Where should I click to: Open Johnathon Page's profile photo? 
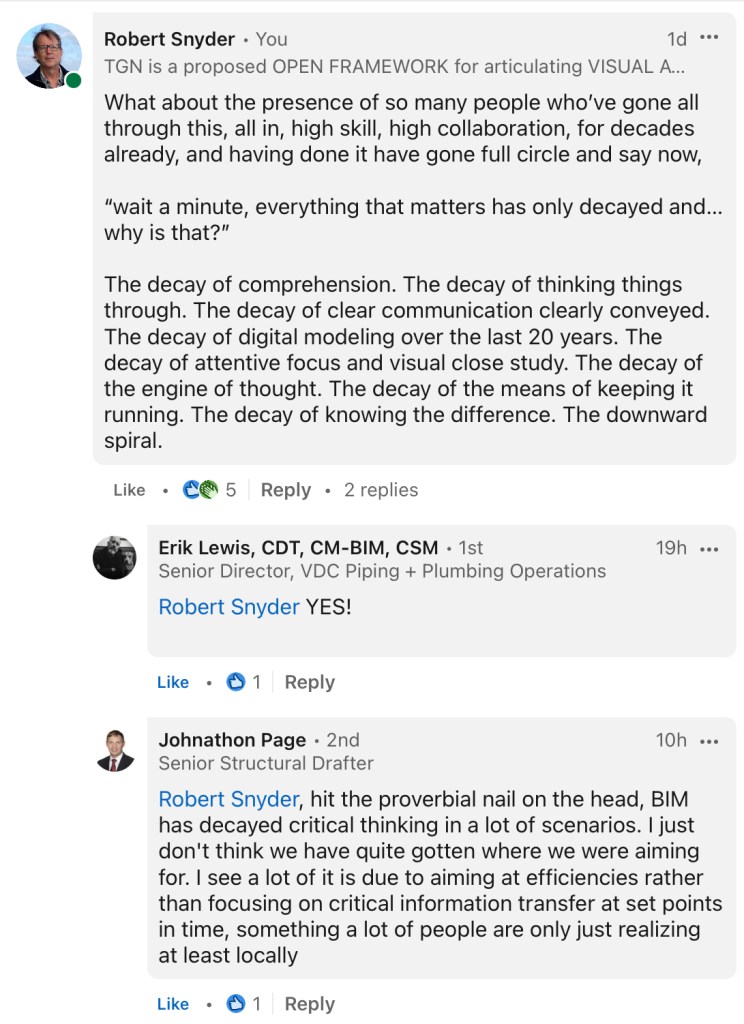click(x=114, y=751)
